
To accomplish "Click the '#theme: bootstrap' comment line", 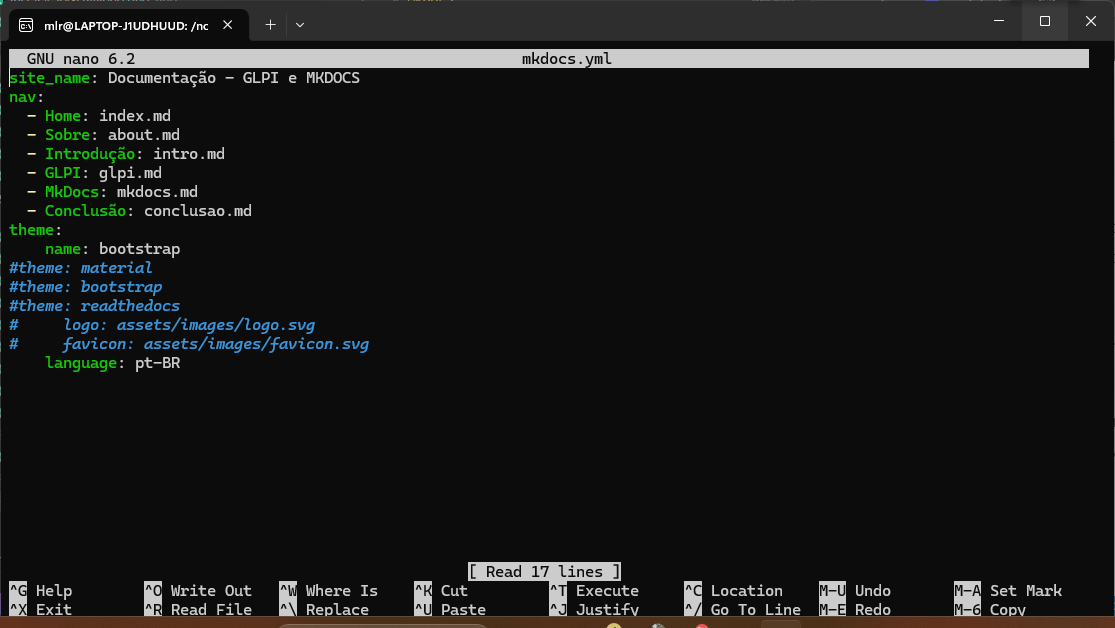I will point(85,287).
